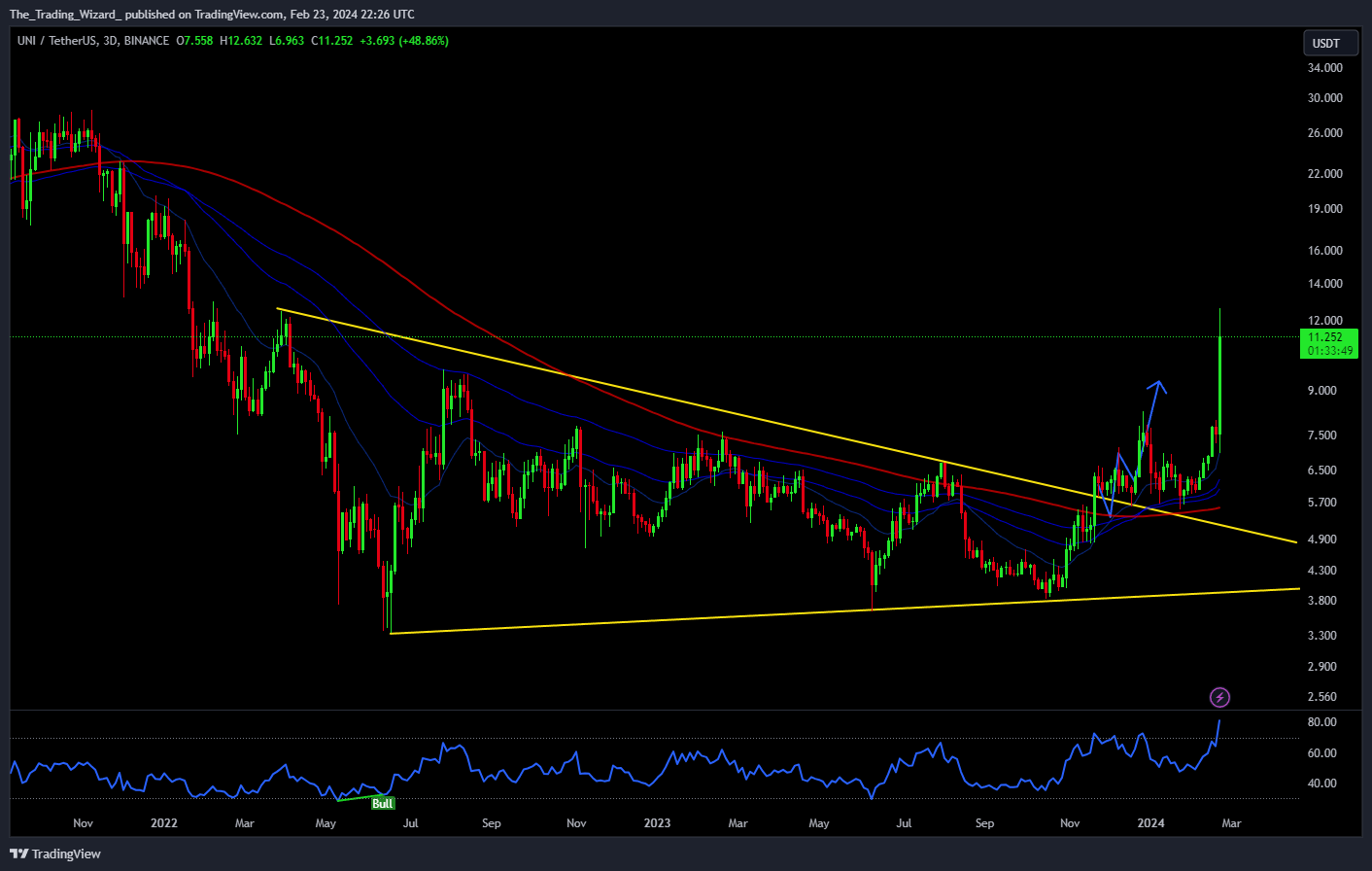Image resolution: width=1372 pixels, height=871 pixels.
Task: Click the 19.000 price axis label
Action: 1325,209
